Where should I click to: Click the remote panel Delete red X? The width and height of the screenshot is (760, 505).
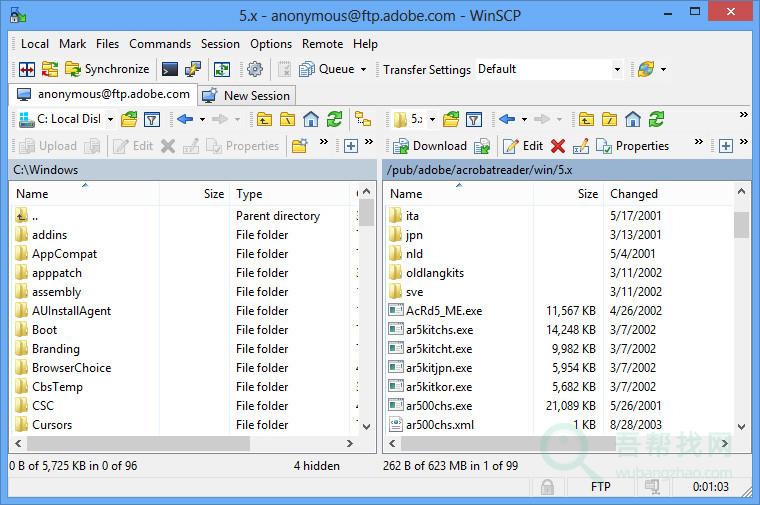point(558,146)
